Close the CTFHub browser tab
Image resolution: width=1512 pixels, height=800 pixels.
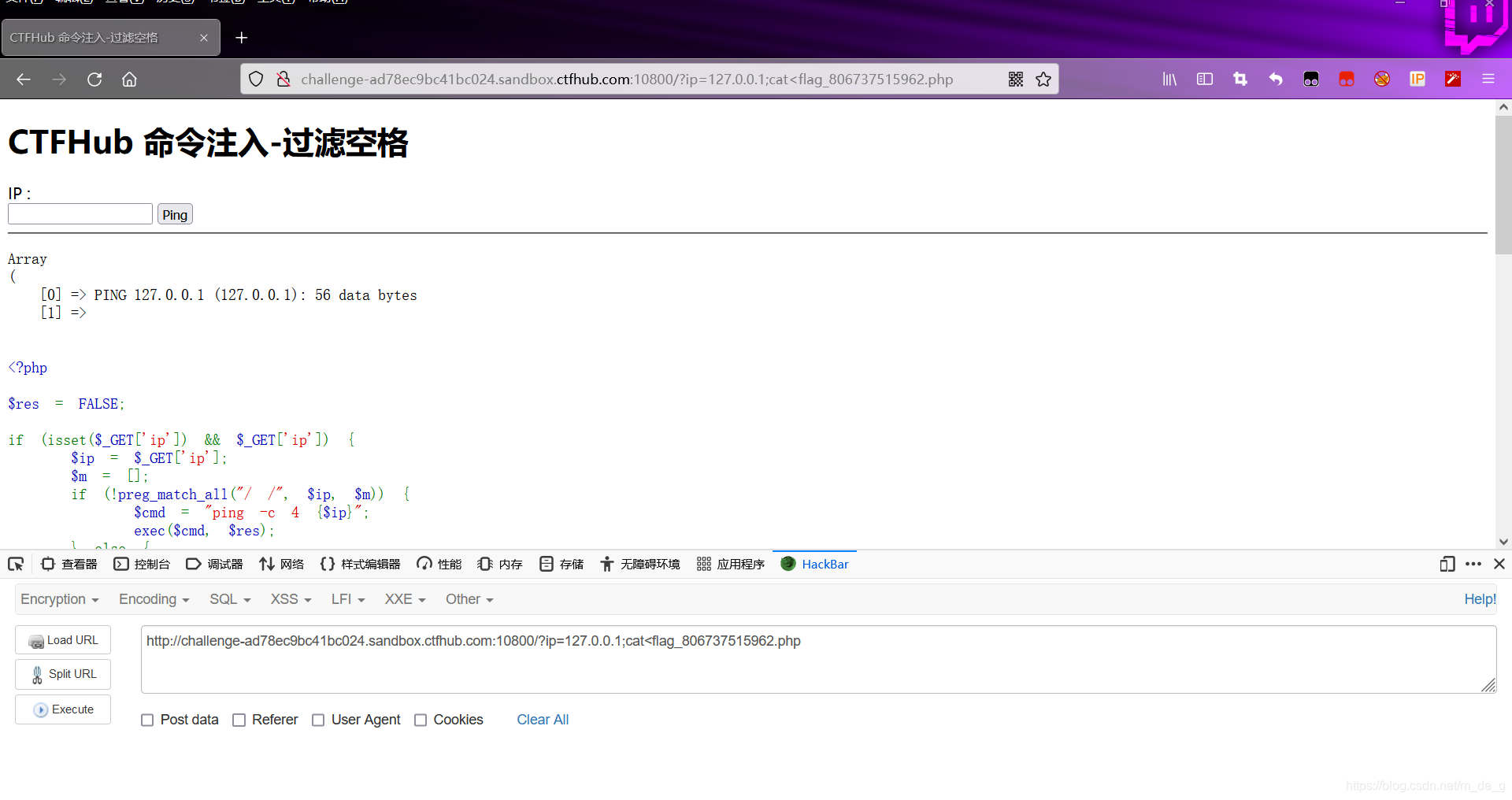(x=204, y=38)
